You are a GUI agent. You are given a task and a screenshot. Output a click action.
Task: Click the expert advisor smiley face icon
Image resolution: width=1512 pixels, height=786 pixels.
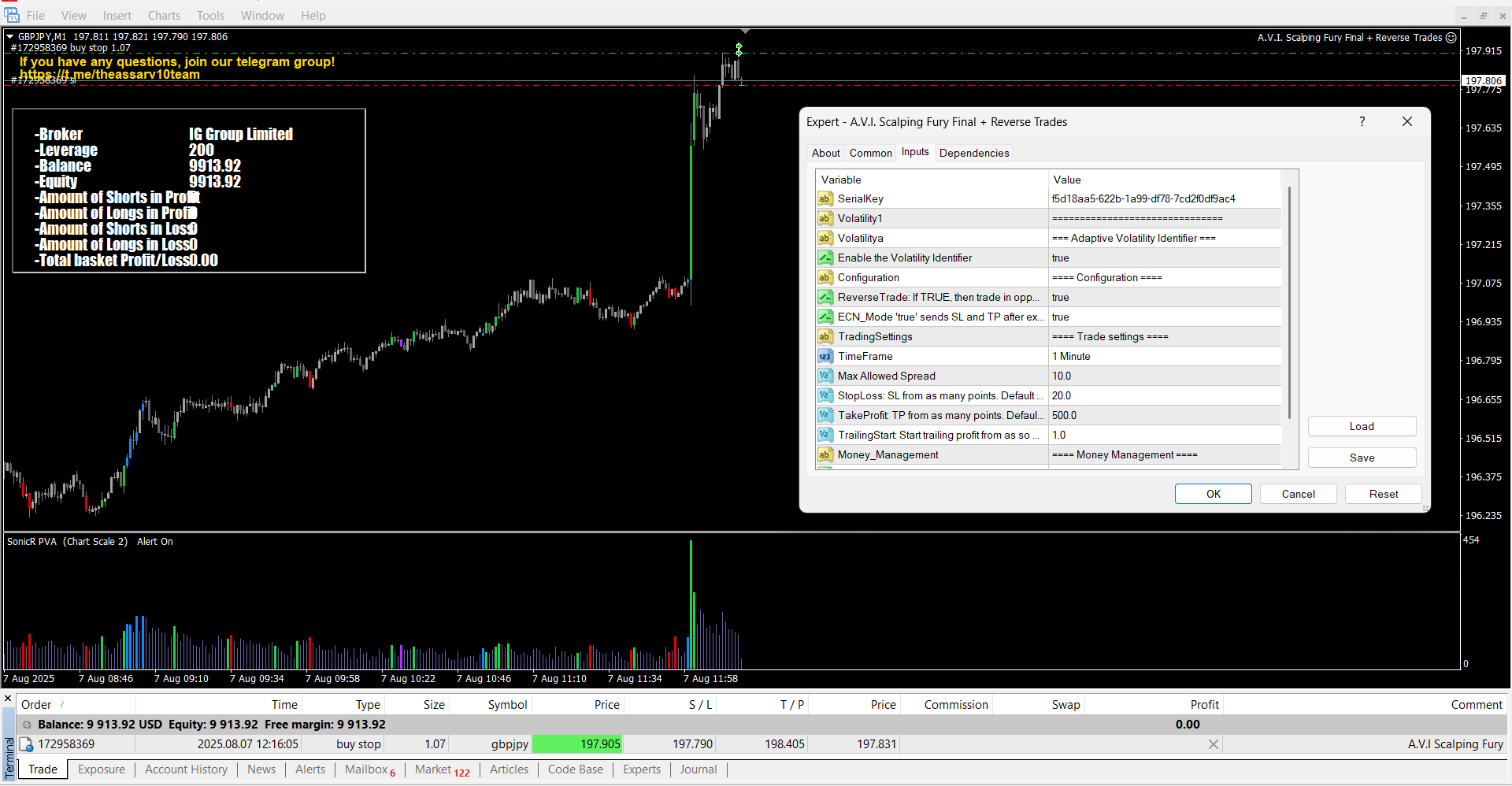pos(1451,38)
